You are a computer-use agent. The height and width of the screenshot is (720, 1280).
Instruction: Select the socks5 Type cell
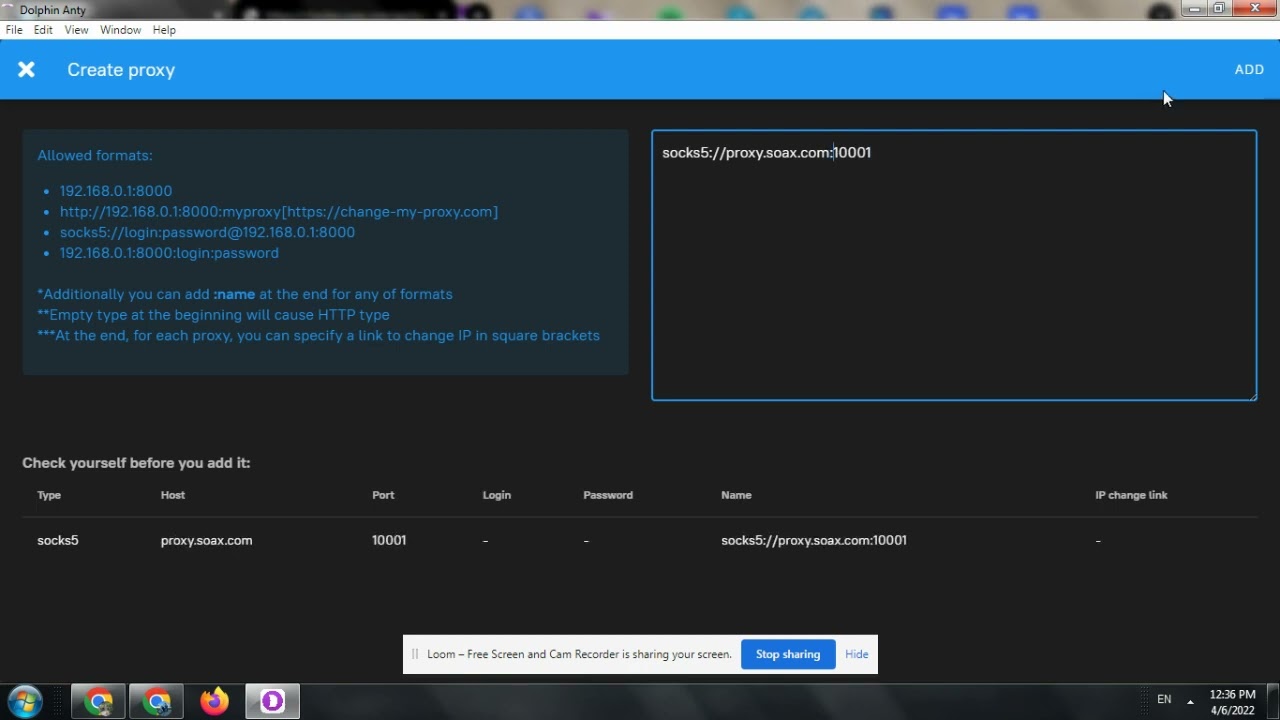click(58, 540)
